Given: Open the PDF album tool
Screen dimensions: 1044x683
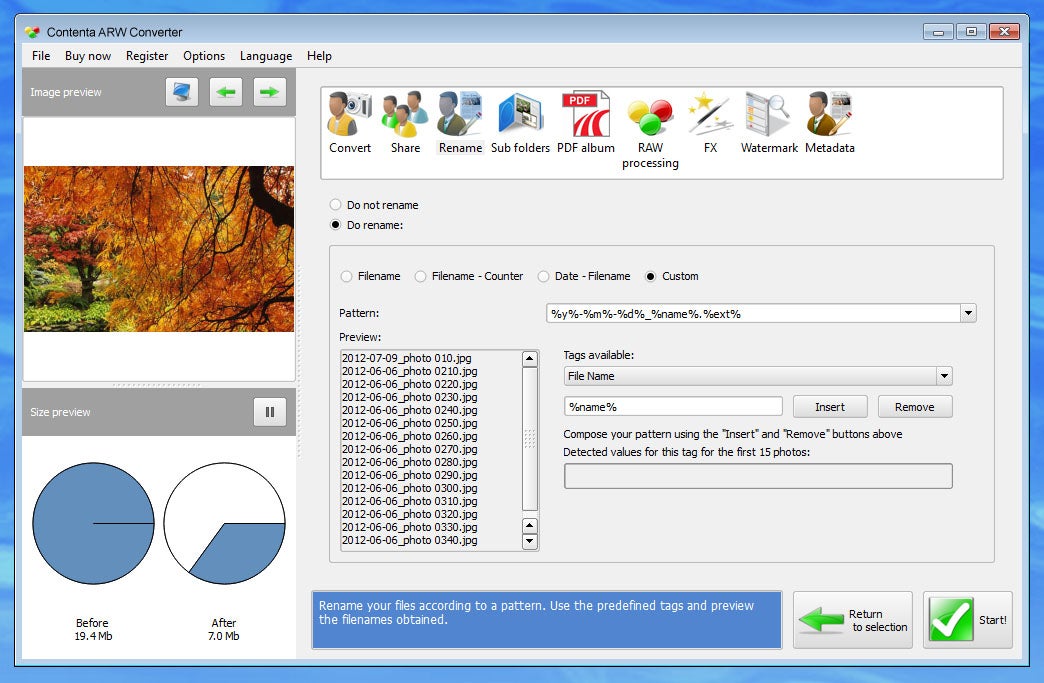Looking at the screenshot, I should (585, 122).
